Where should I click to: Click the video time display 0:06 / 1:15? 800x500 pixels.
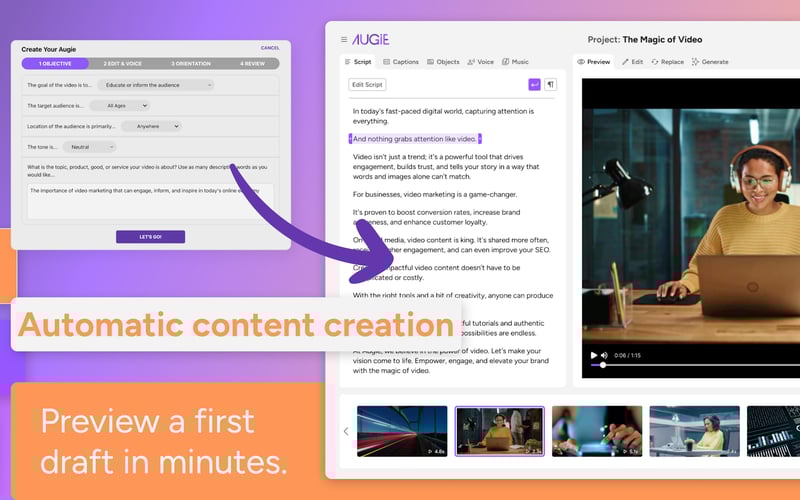[x=627, y=355]
